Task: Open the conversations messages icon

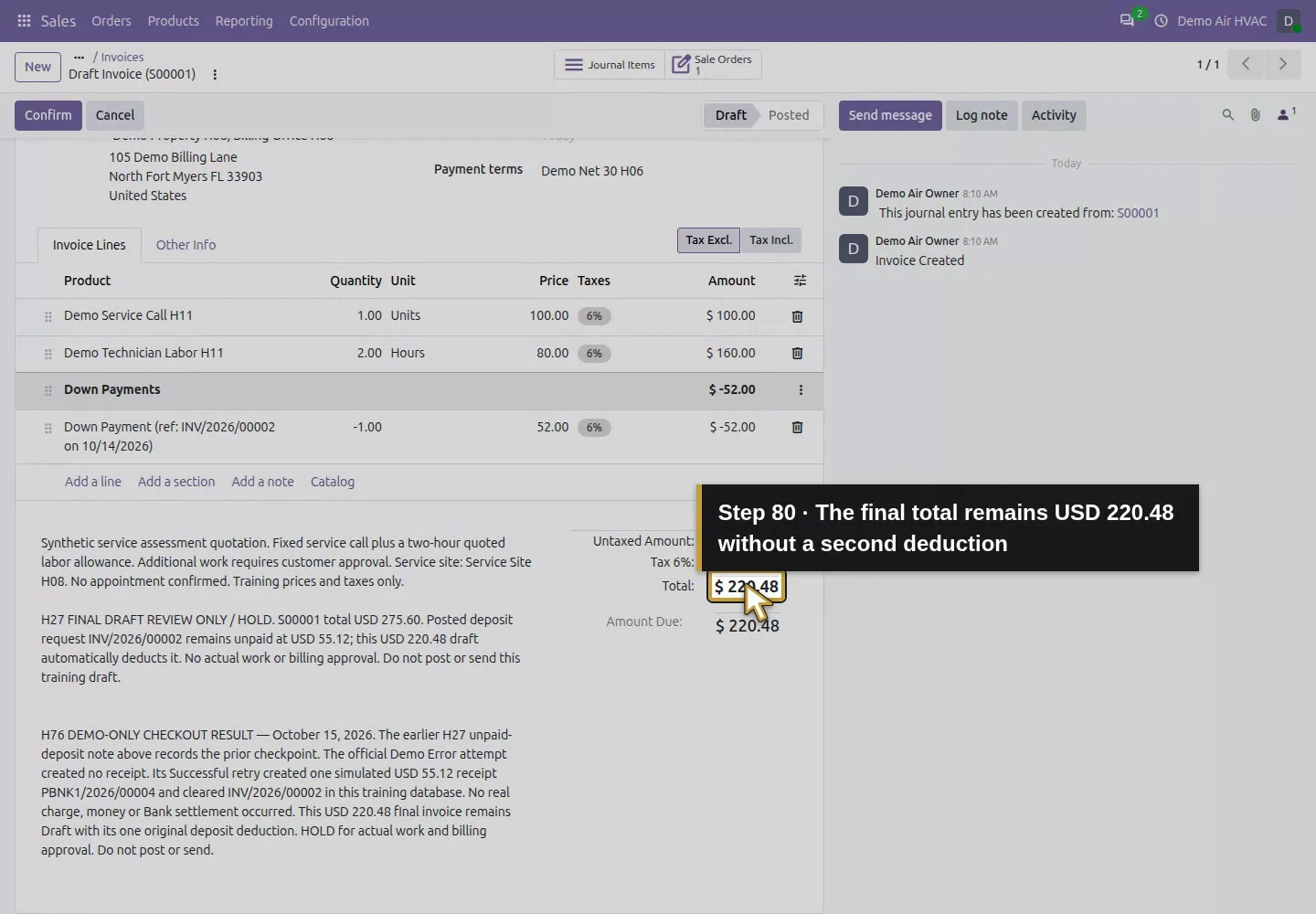Action: [1127, 20]
